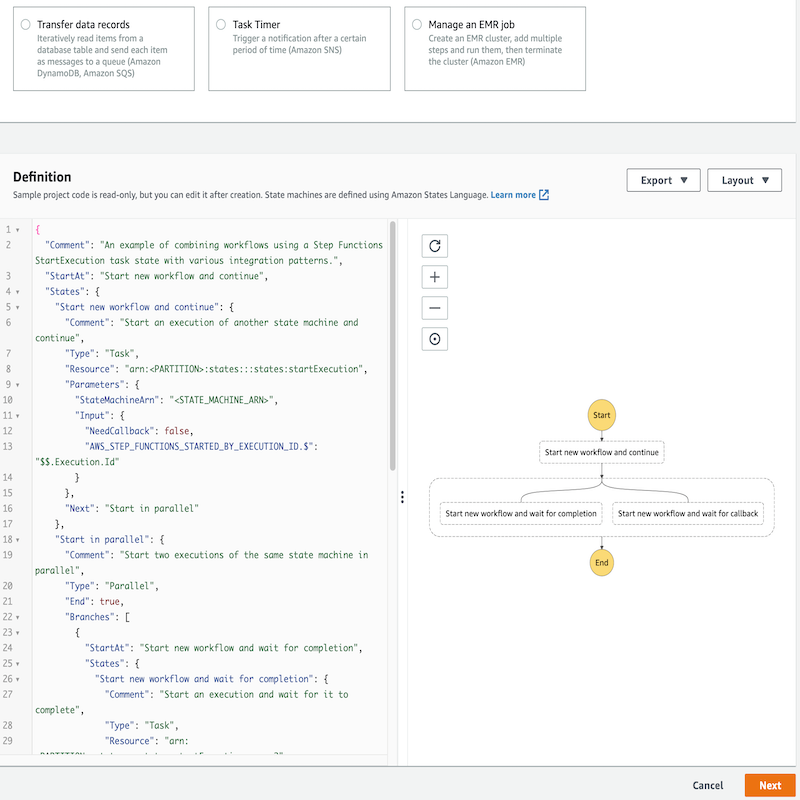The height and width of the screenshot is (800, 800).
Task: Collapse the Input fold at line 11
Action: 18,416
